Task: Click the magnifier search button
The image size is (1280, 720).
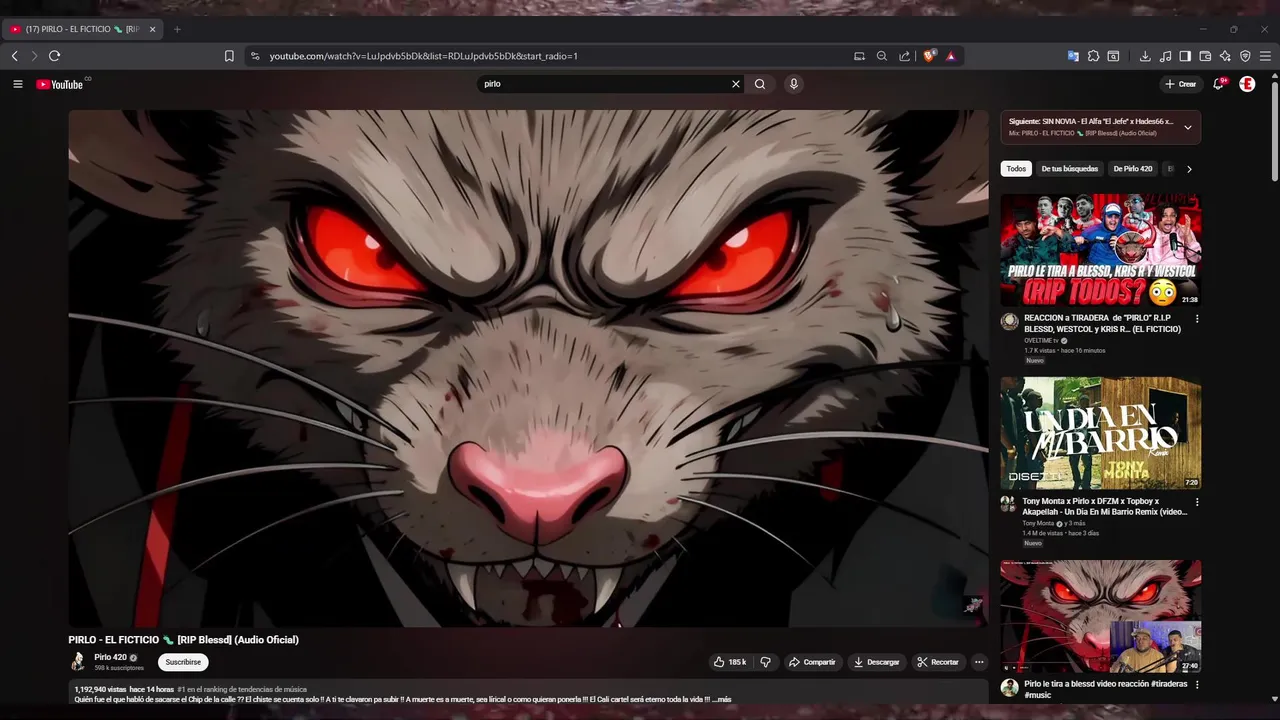Action: 760,84
